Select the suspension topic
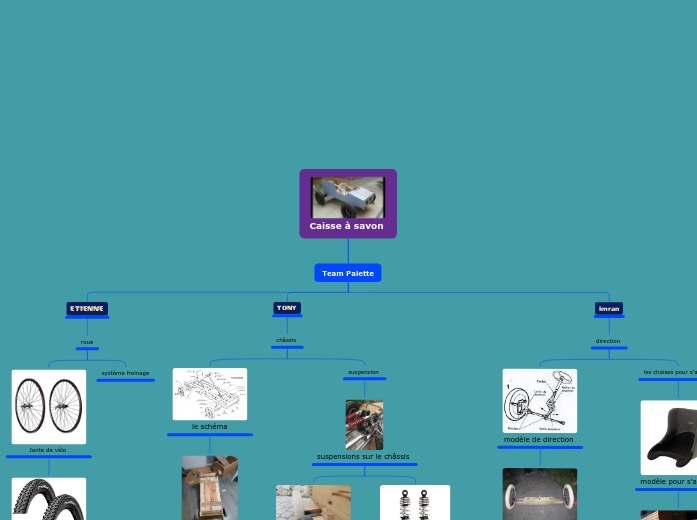This screenshot has width=697, height=520. click(364, 372)
